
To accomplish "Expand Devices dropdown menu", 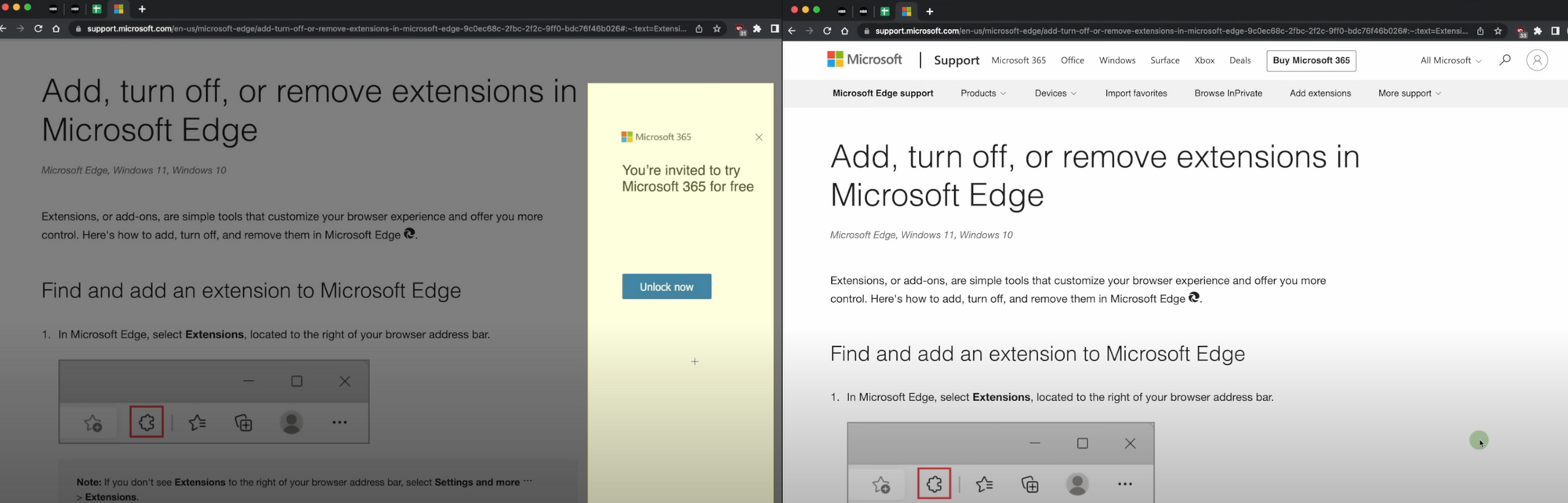I will 1055,93.
